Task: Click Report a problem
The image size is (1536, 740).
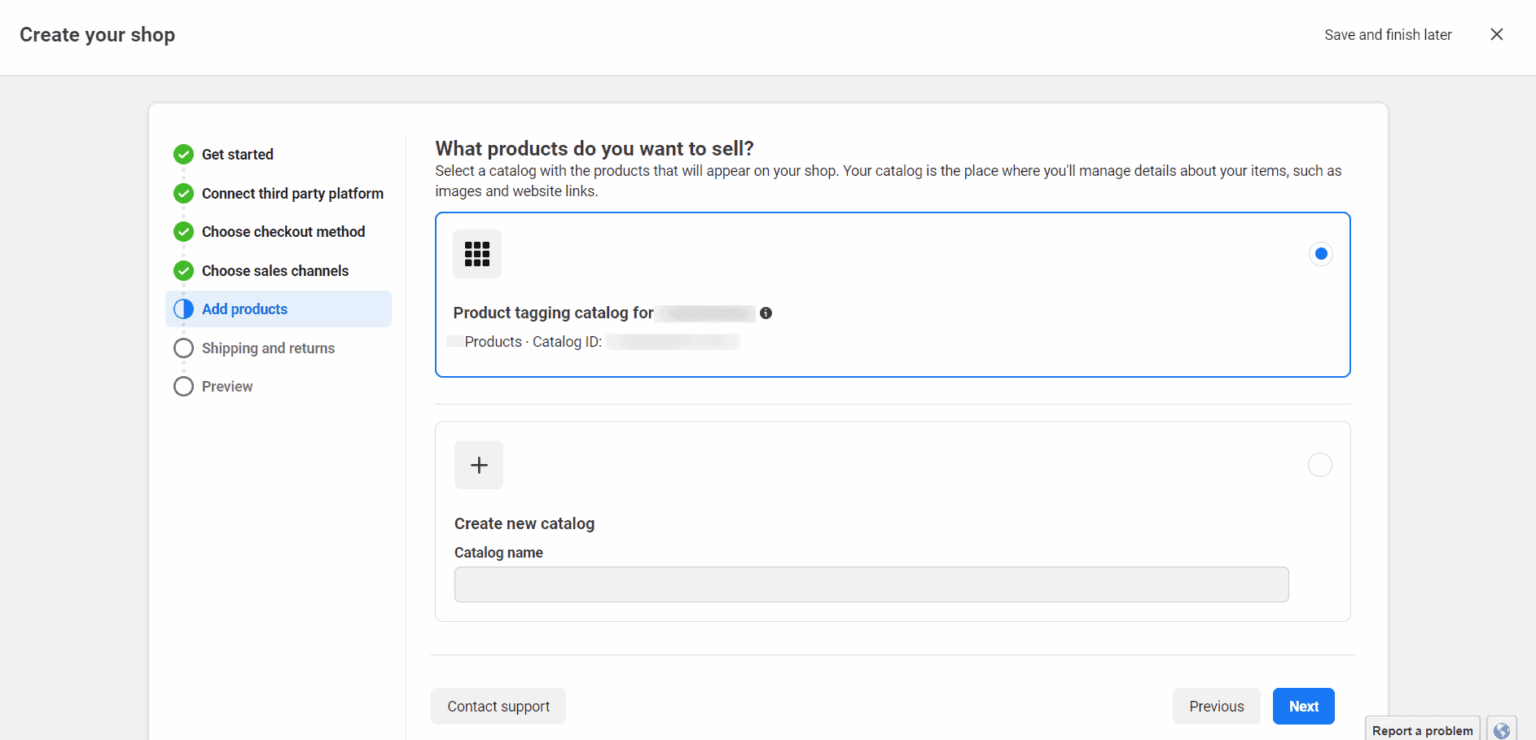Action: (1422, 729)
